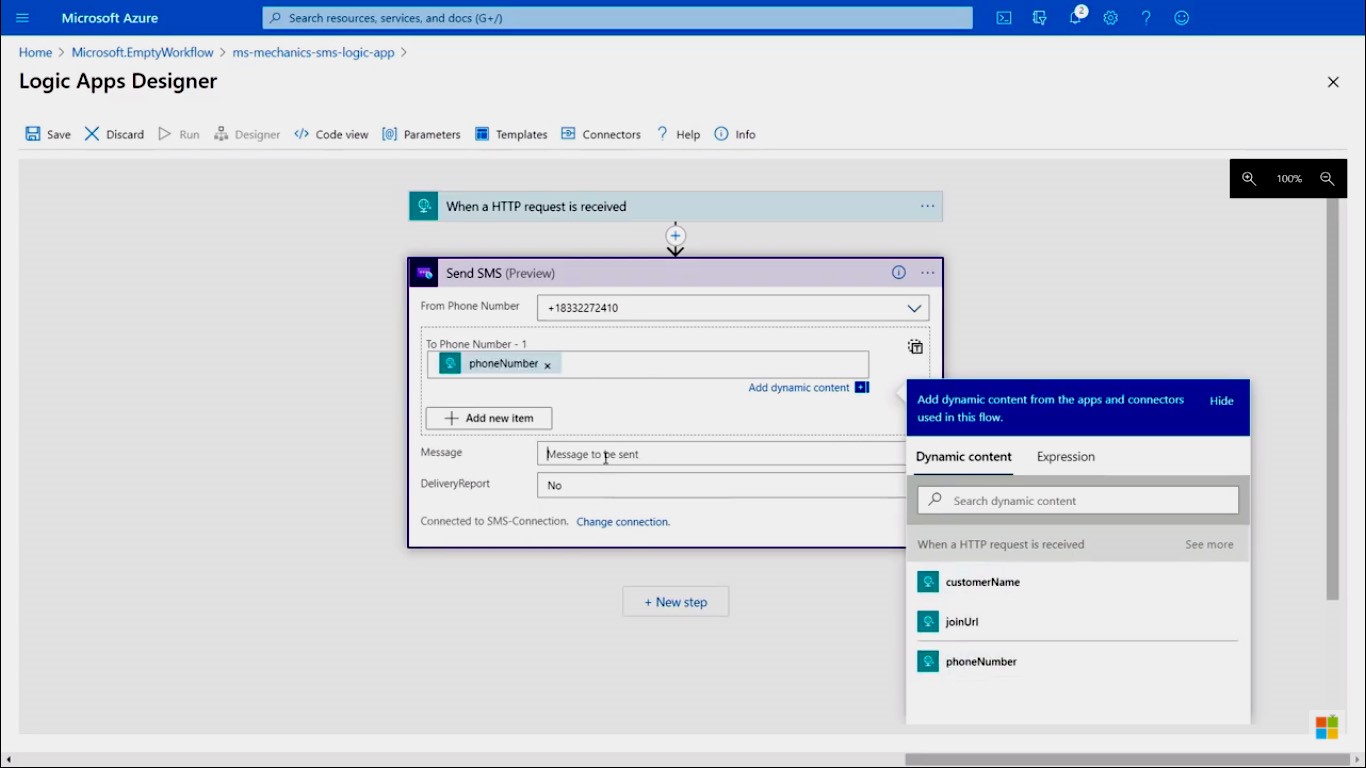Open Code view
1366x768 pixels.
[x=331, y=134]
